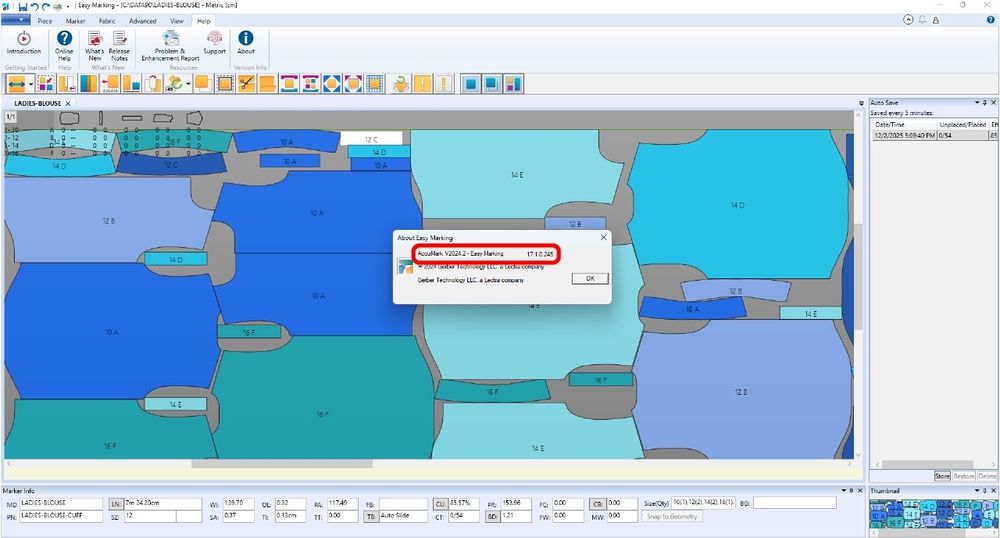This screenshot has height=538, width=1000.
Task: Click the first single blue square view icon
Action: pyautogui.click(x=471, y=84)
